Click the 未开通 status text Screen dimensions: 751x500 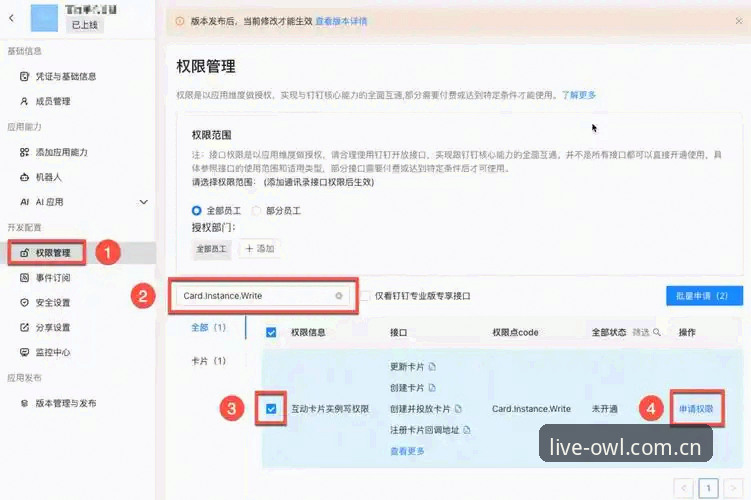tap(604, 409)
